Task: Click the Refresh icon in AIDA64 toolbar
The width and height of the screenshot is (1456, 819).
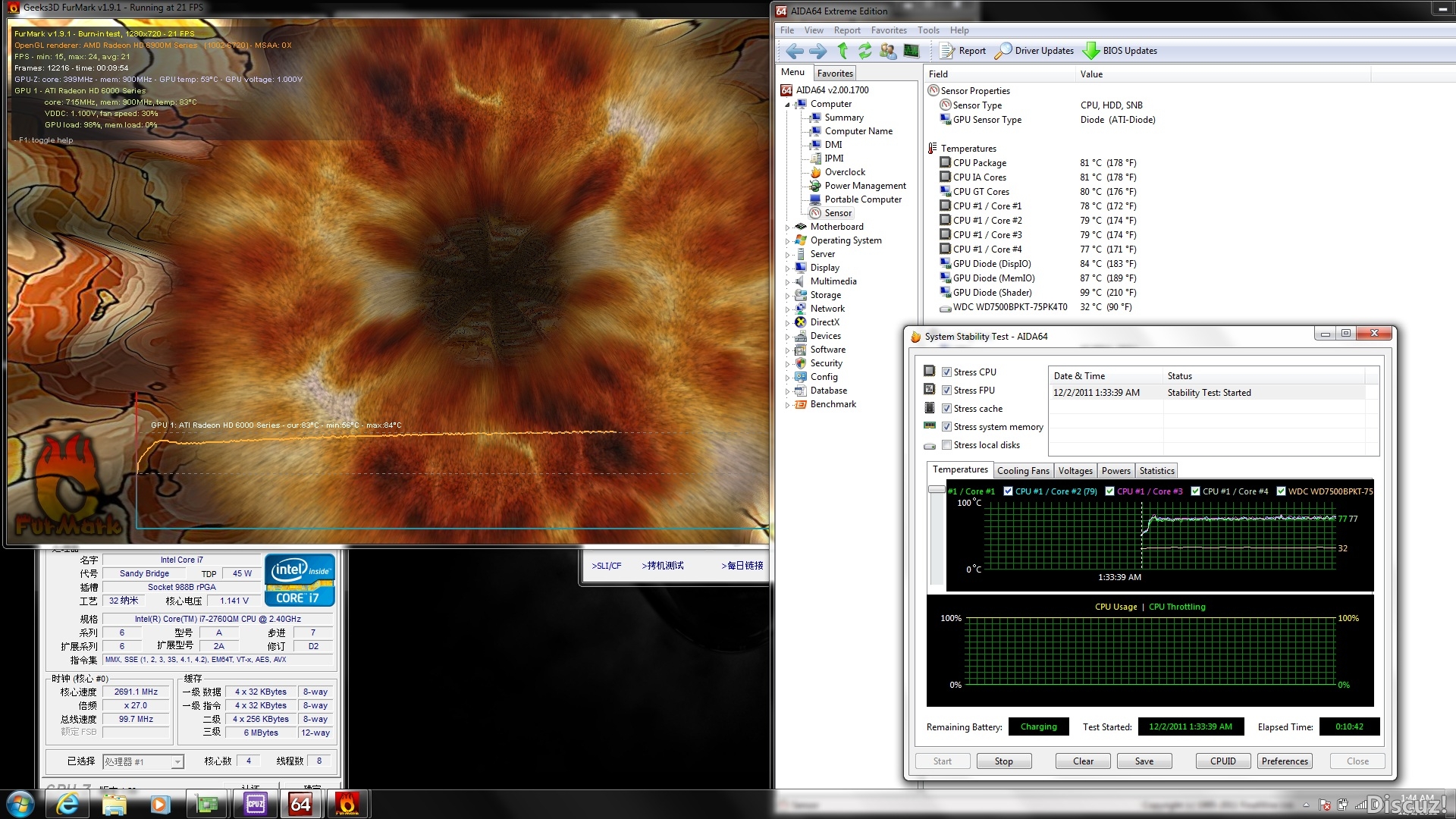Action: (864, 51)
